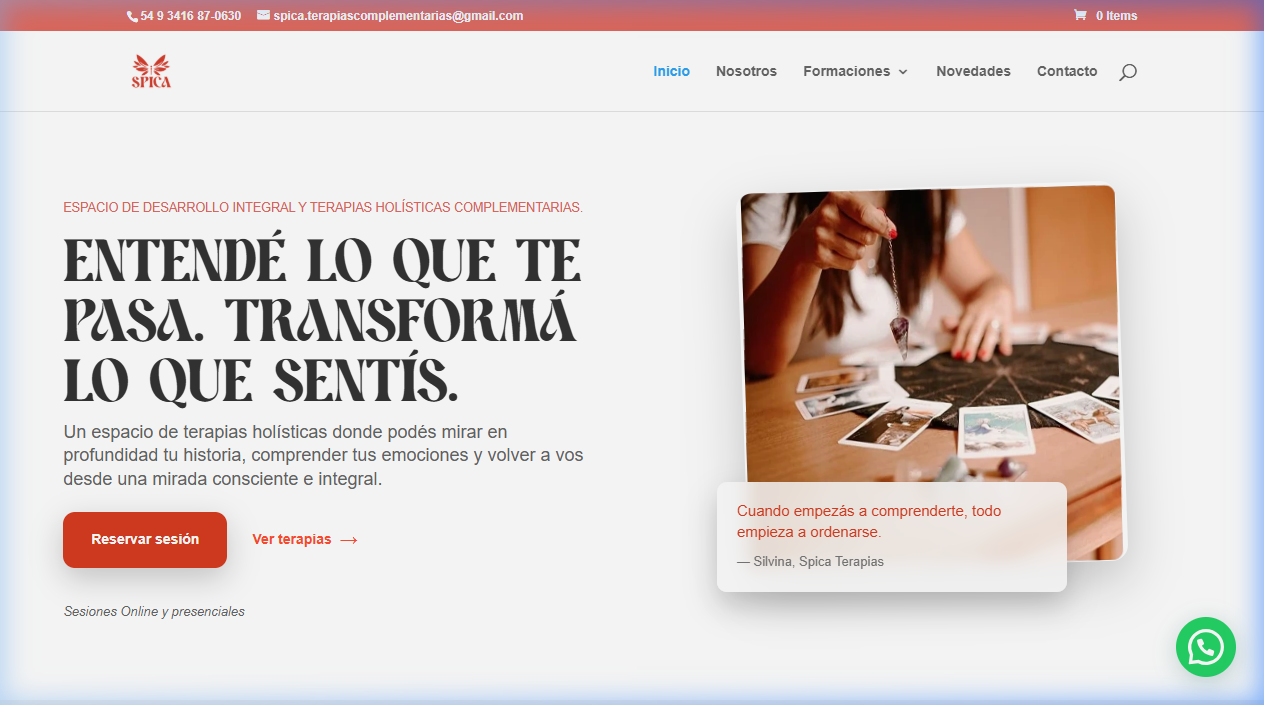Open the "0 Items" cart link

click(1116, 16)
